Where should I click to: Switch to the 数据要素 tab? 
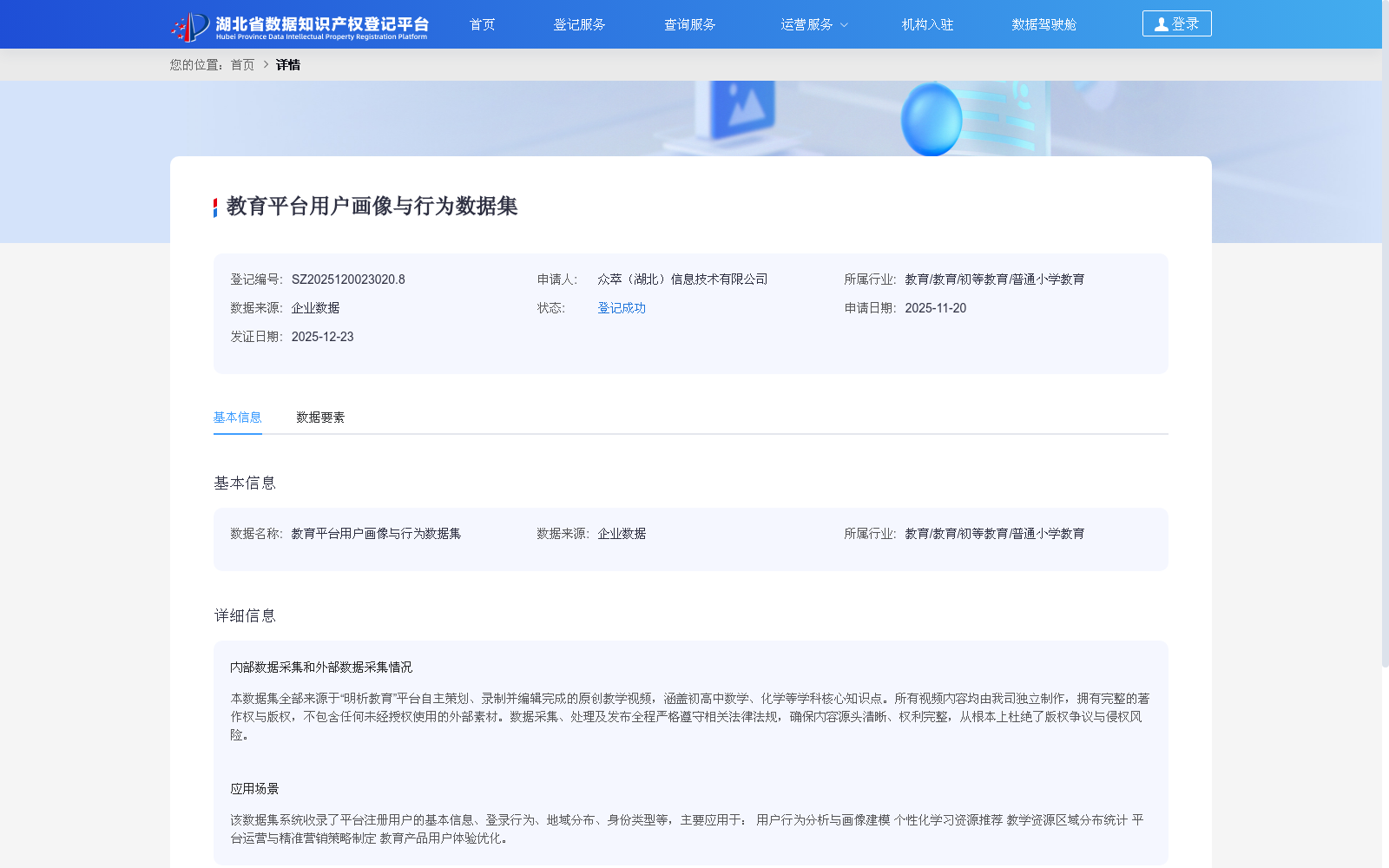[x=319, y=418]
